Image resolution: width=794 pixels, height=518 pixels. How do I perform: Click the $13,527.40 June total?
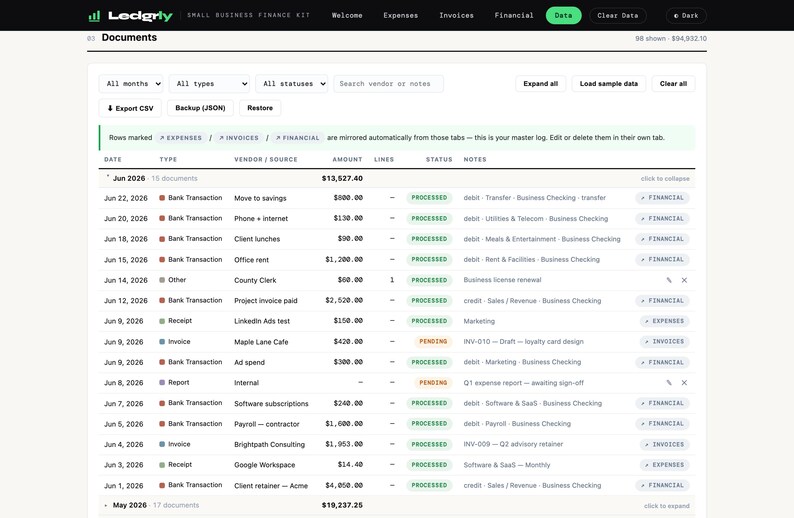point(342,178)
